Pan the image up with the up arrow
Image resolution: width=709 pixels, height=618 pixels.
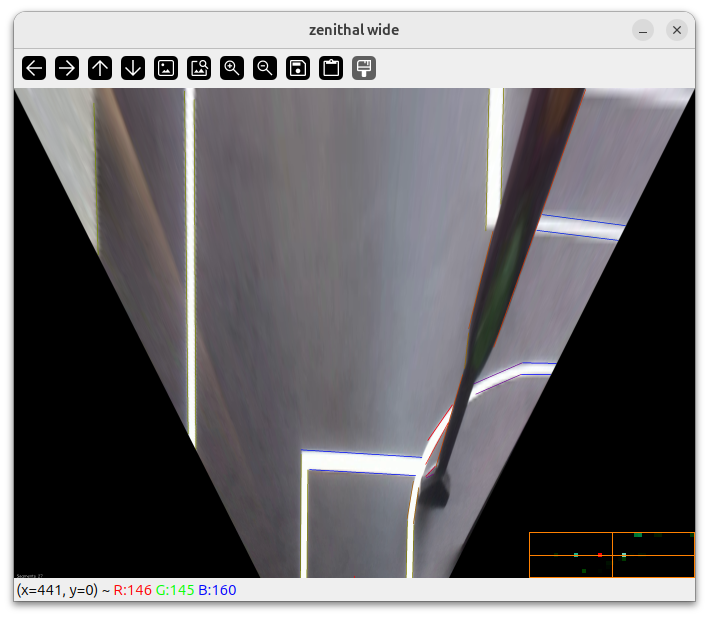pyautogui.click(x=100, y=68)
